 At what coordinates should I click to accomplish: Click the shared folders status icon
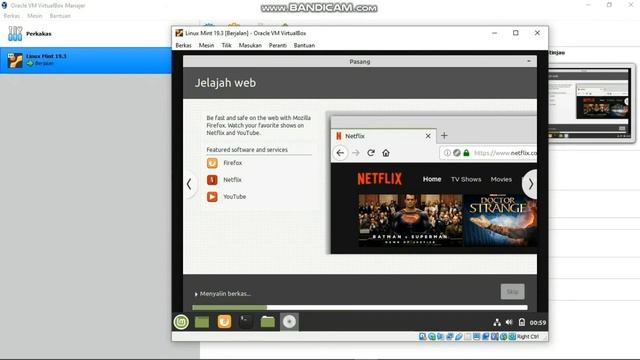[468, 337]
